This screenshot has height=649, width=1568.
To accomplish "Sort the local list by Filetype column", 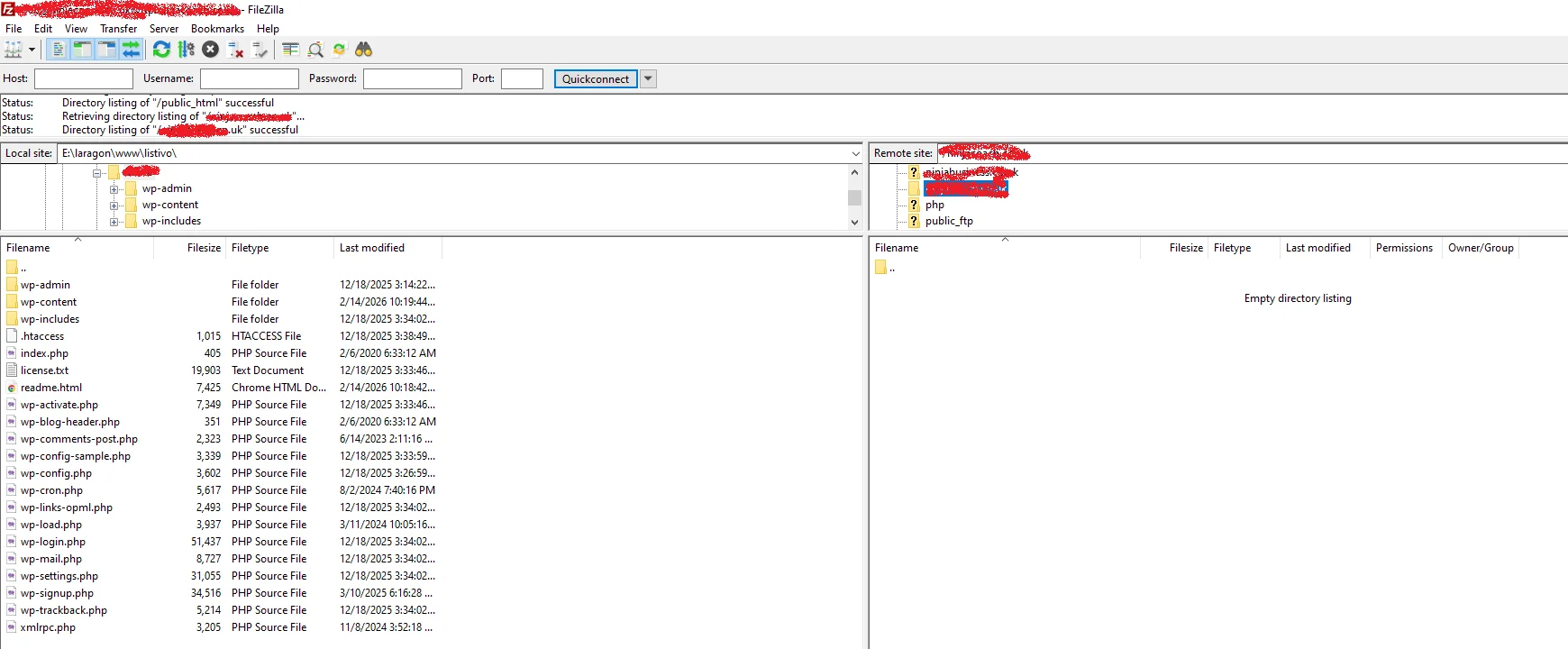I will click(x=279, y=248).
